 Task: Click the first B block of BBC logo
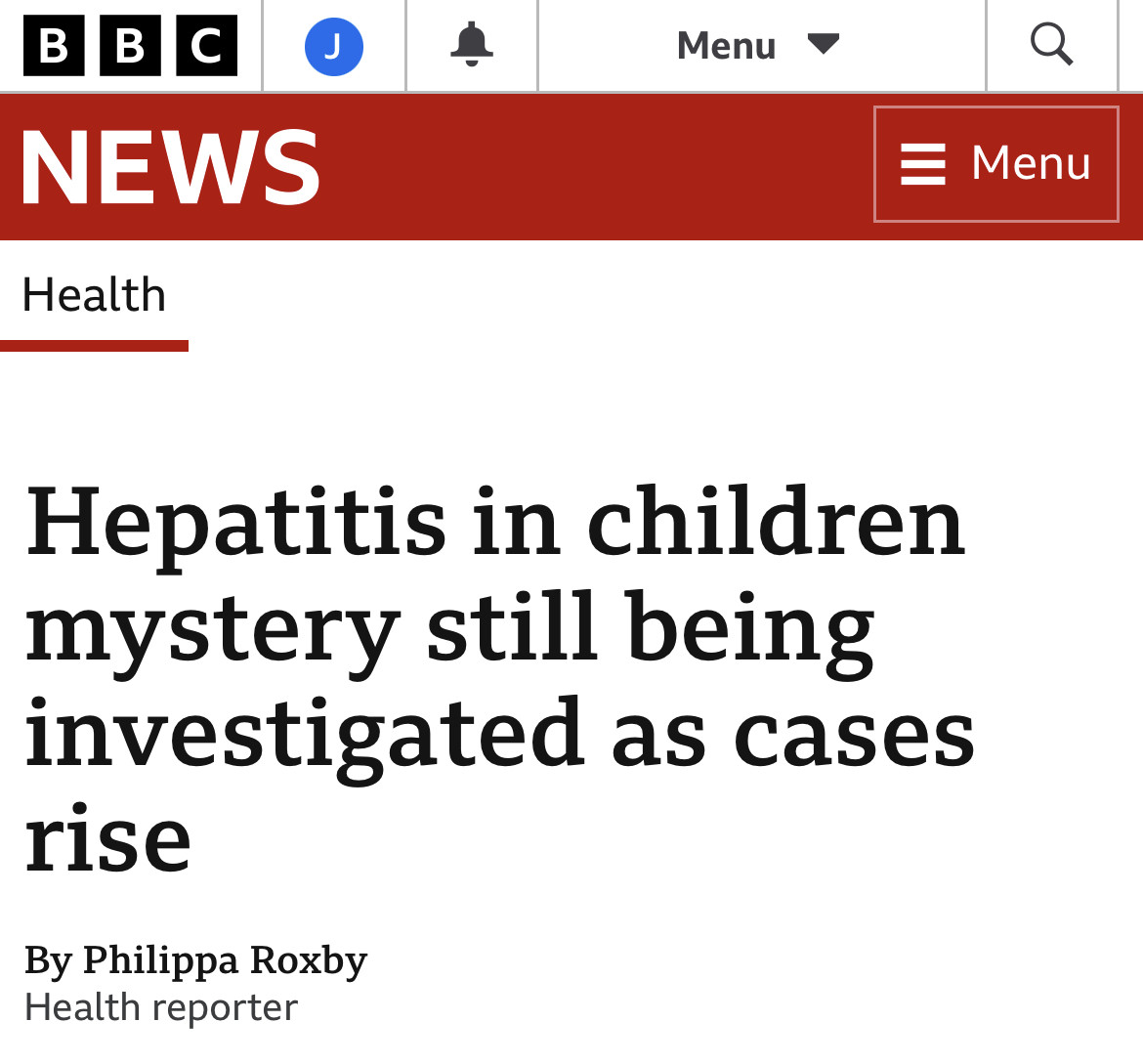pyautogui.click(x=54, y=46)
